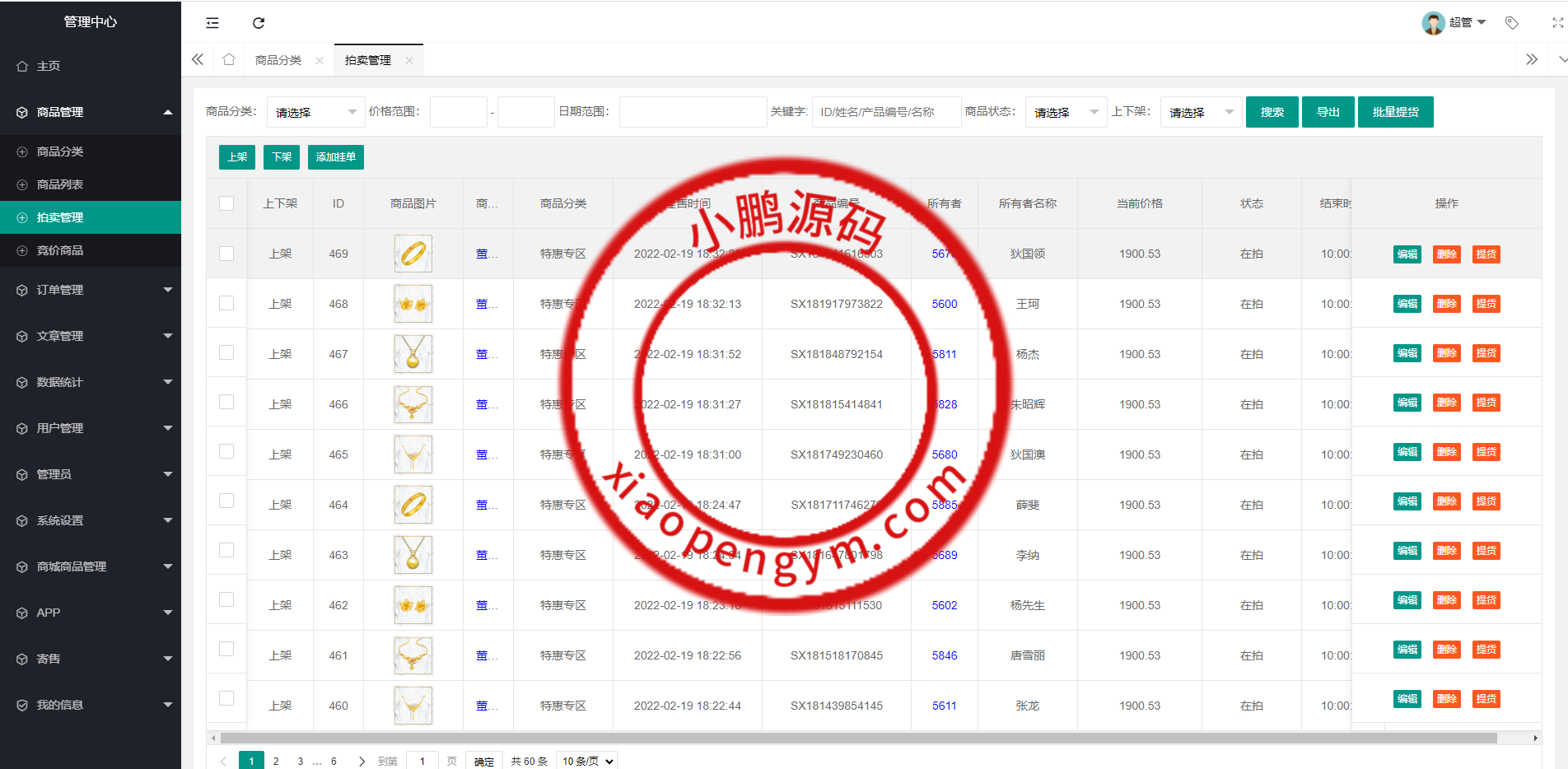Click the 搜索 button
Image resolution: width=1568 pixels, height=769 pixels.
click(1272, 112)
